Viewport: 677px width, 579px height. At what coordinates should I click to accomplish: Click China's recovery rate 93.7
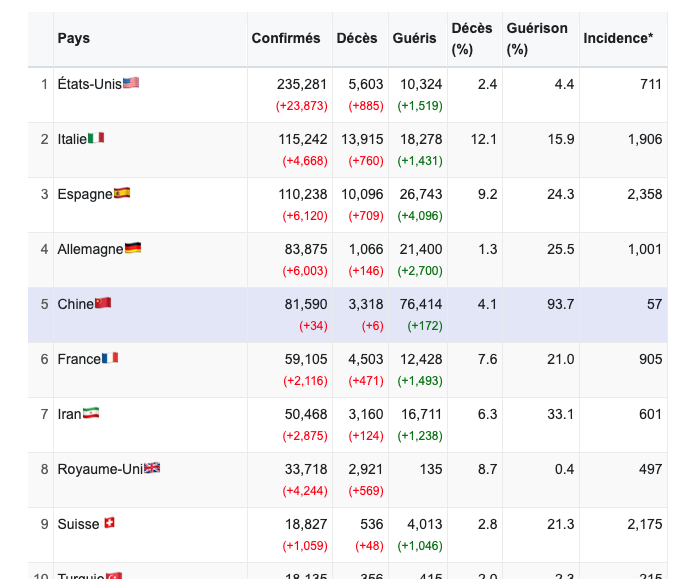(560, 304)
